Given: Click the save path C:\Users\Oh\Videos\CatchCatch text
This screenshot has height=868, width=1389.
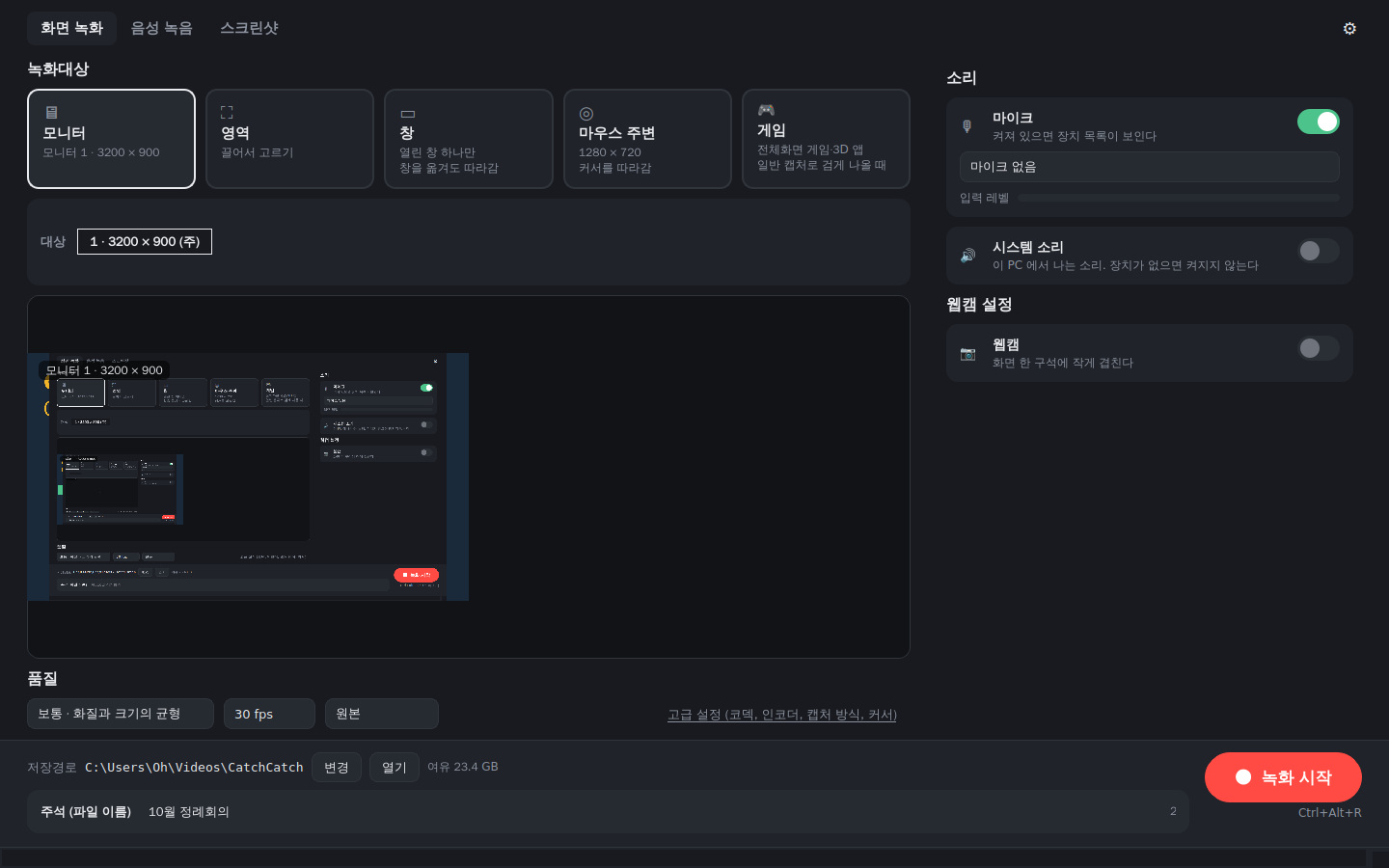Looking at the screenshot, I should coord(194,768).
